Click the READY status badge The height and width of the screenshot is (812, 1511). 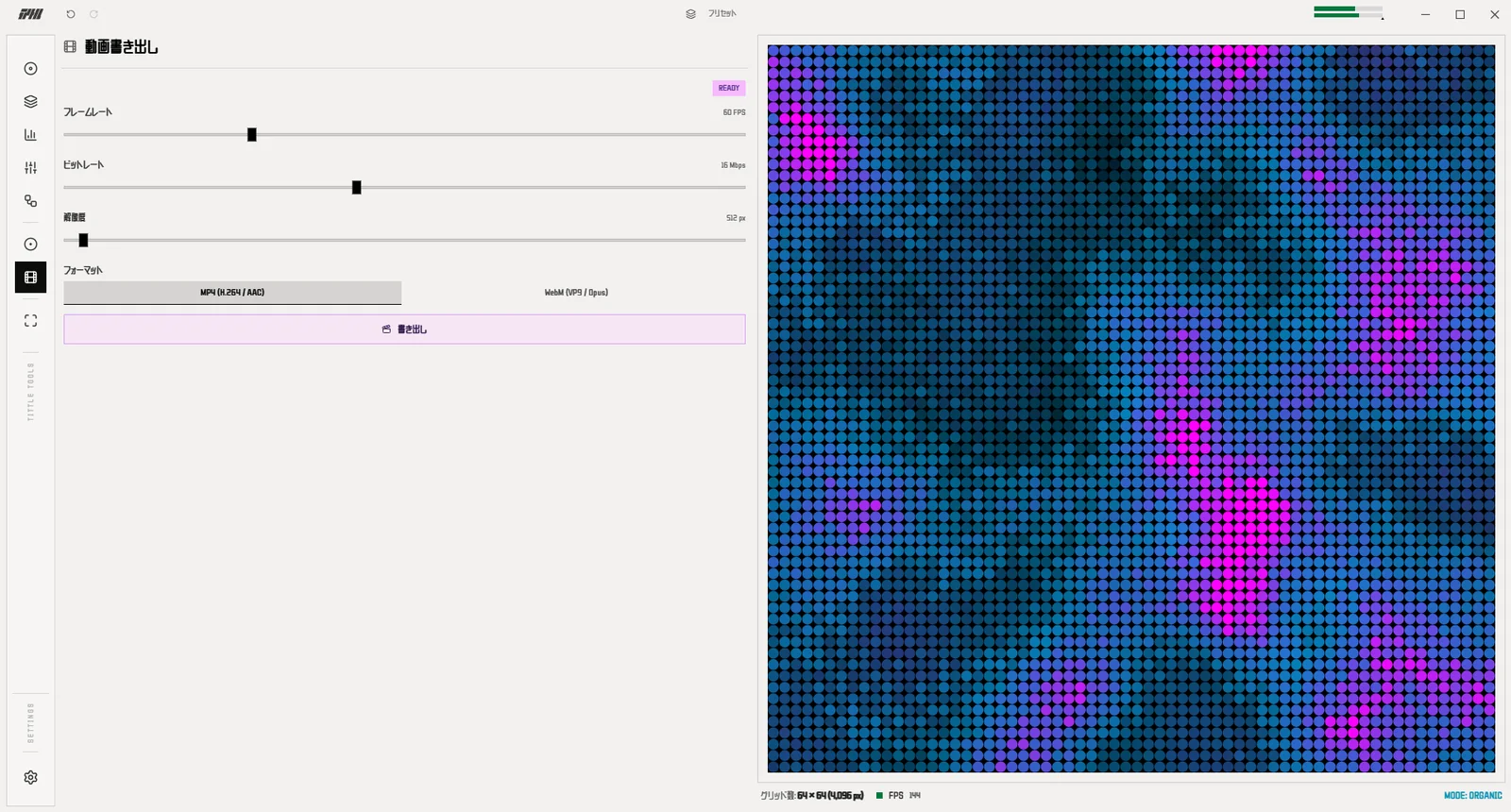pyautogui.click(x=729, y=88)
